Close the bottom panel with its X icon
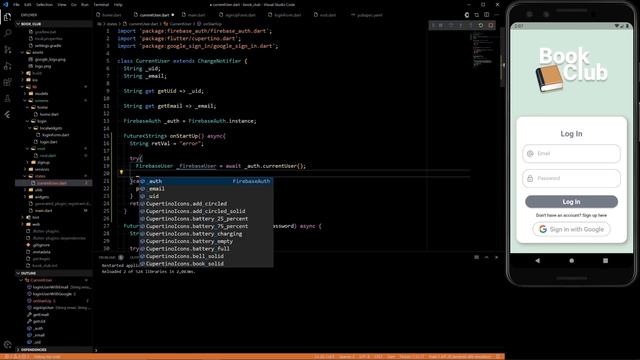Image resolution: width=640 pixels, height=360 pixels. click(496, 258)
